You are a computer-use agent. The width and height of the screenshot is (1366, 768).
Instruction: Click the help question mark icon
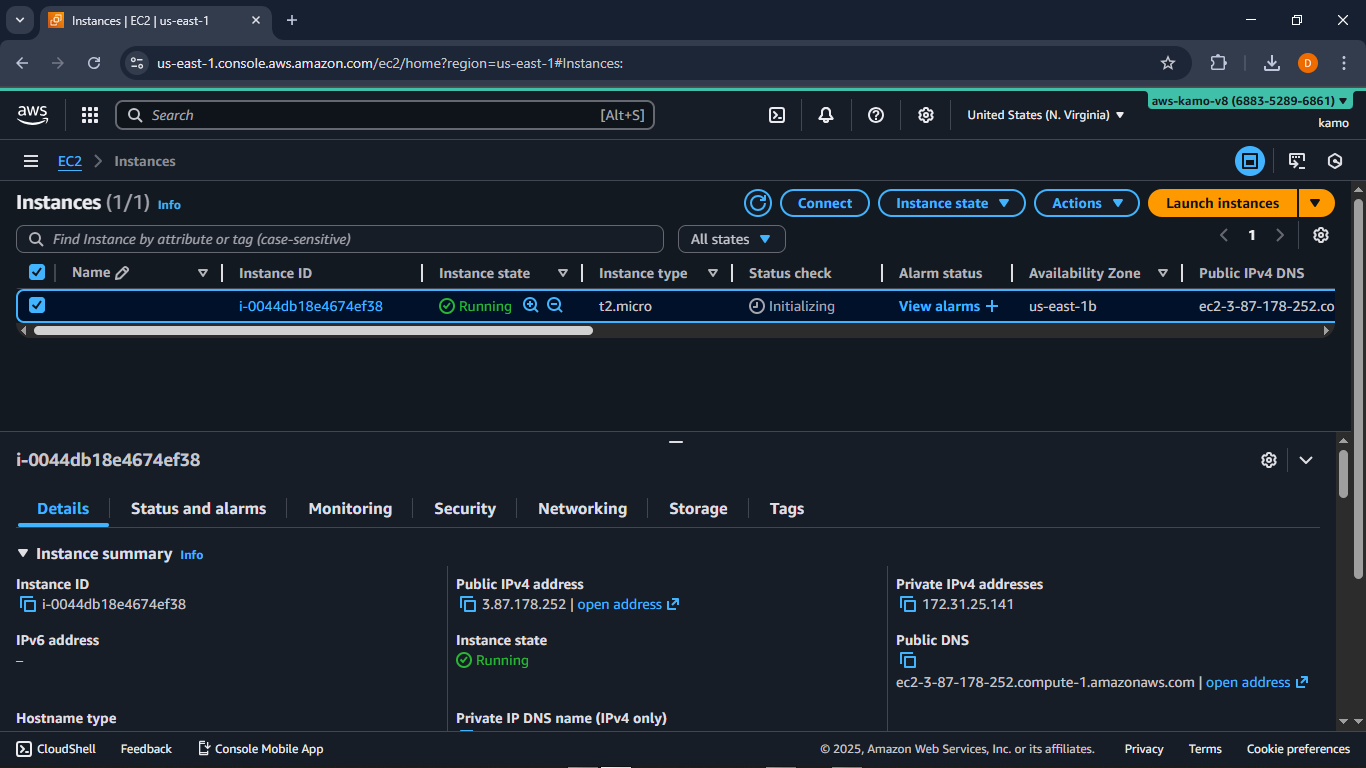click(876, 115)
